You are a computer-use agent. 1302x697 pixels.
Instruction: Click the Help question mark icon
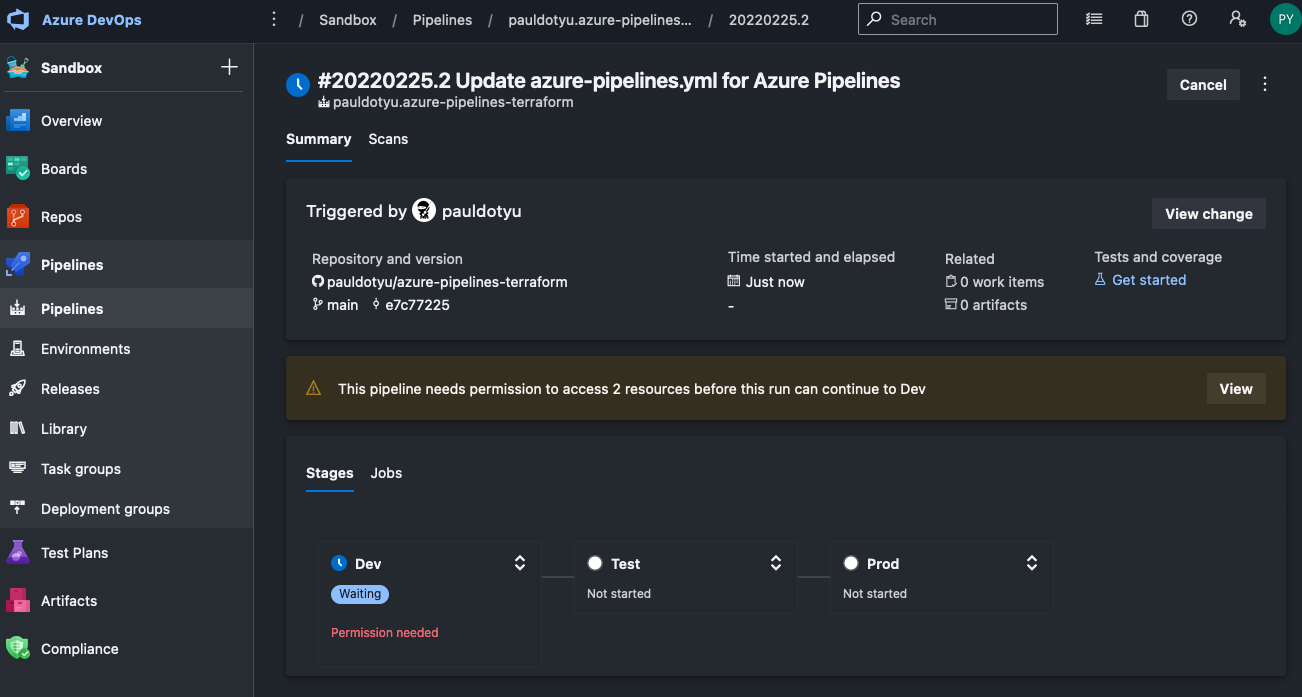click(1189, 19)
